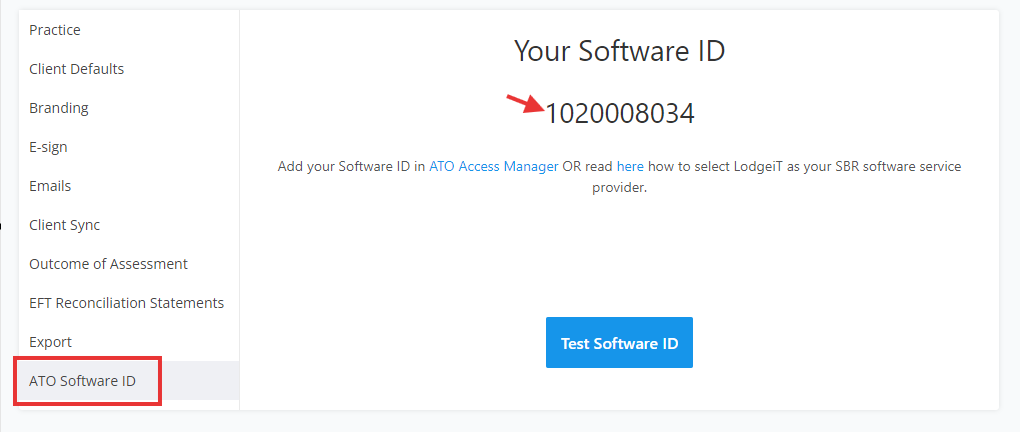1020x432 pixels.
Task: Click the 'Your Software ID' heading
Action: pyautogui.click(x=619, y=51)
